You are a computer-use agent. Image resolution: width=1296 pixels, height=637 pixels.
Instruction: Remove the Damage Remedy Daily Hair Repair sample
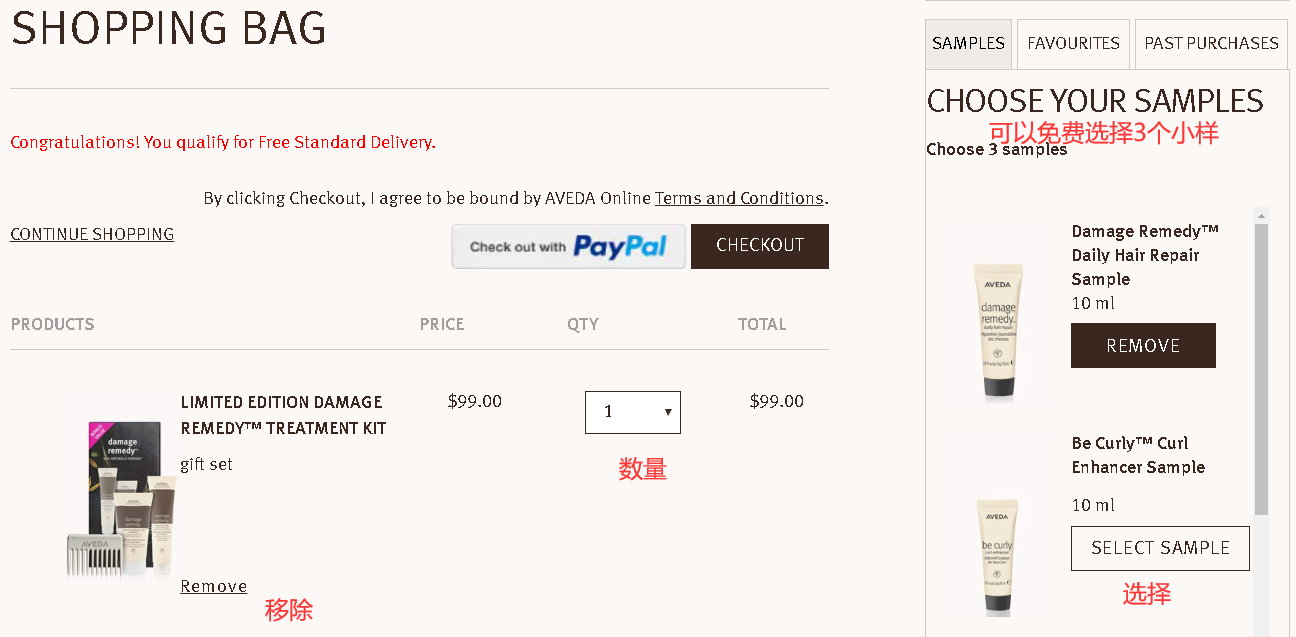click(x=1143, y=346)
